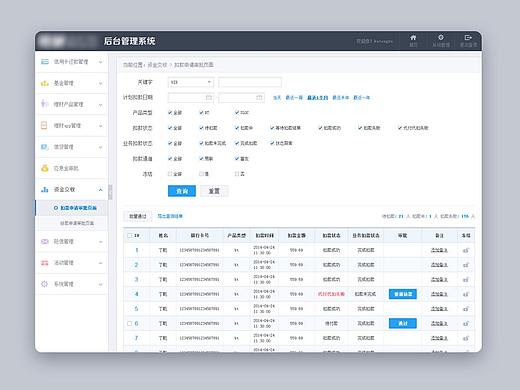Click the sidebar collapse handle
520x390 pixels.
point(110,192)
